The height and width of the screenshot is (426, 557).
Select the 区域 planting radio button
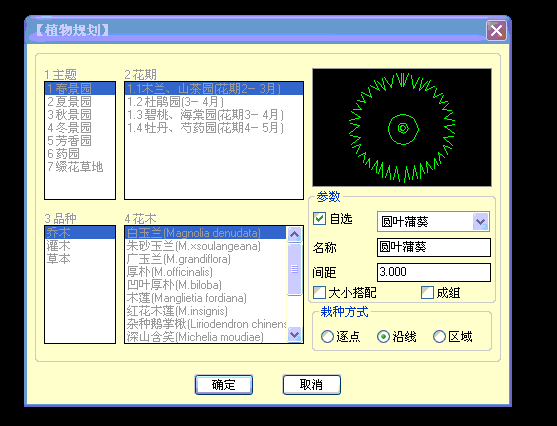(x=439, y=336)
